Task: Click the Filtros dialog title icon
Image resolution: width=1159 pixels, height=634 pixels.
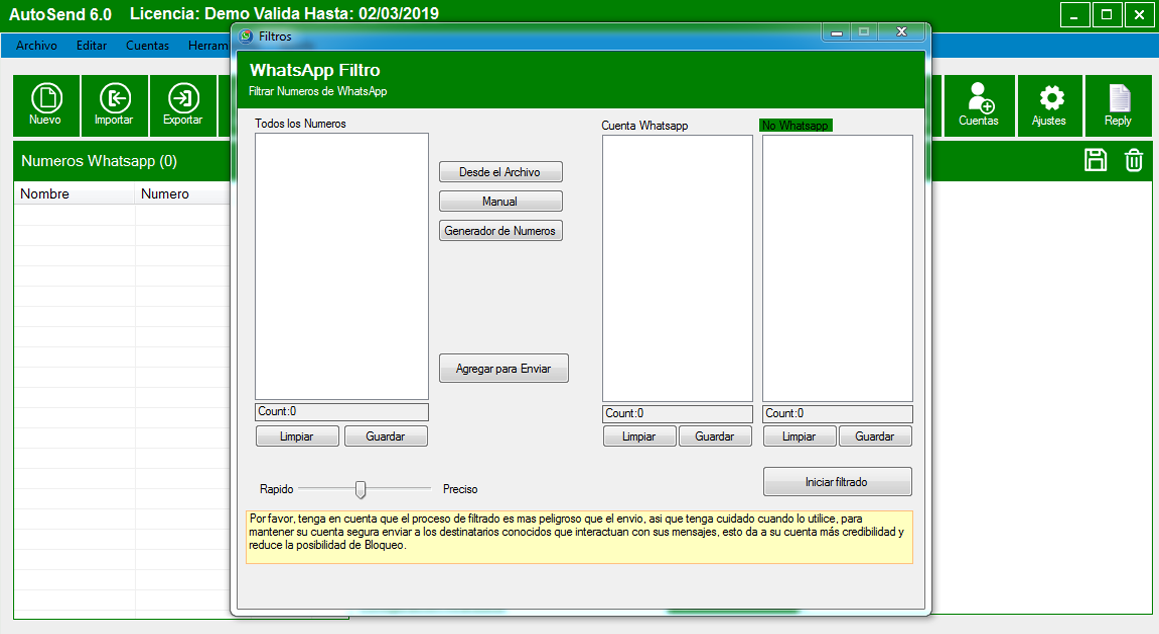Action: tap(246, 36)
